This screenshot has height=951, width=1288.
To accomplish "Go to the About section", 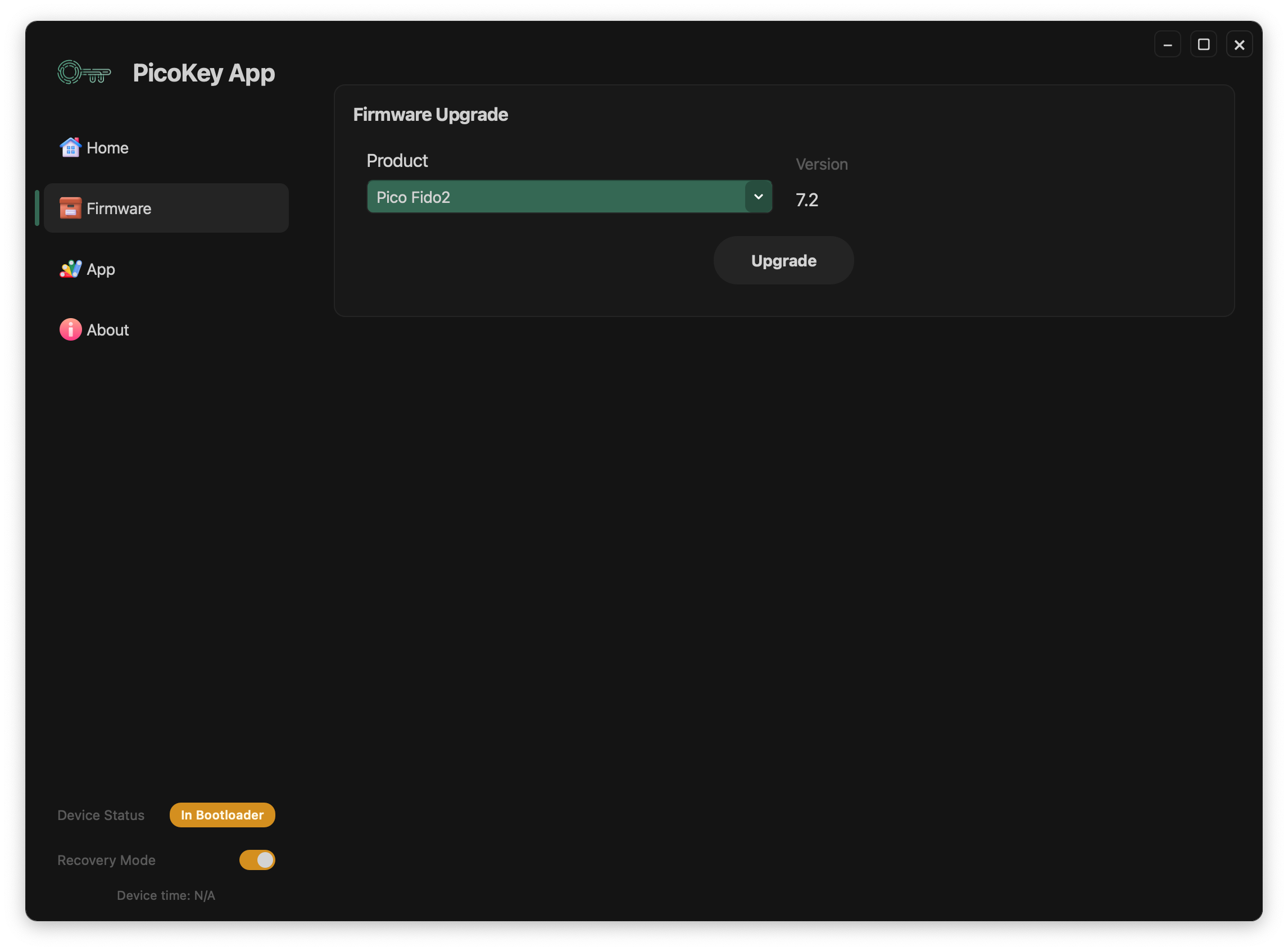I will (x=108, y=330).
